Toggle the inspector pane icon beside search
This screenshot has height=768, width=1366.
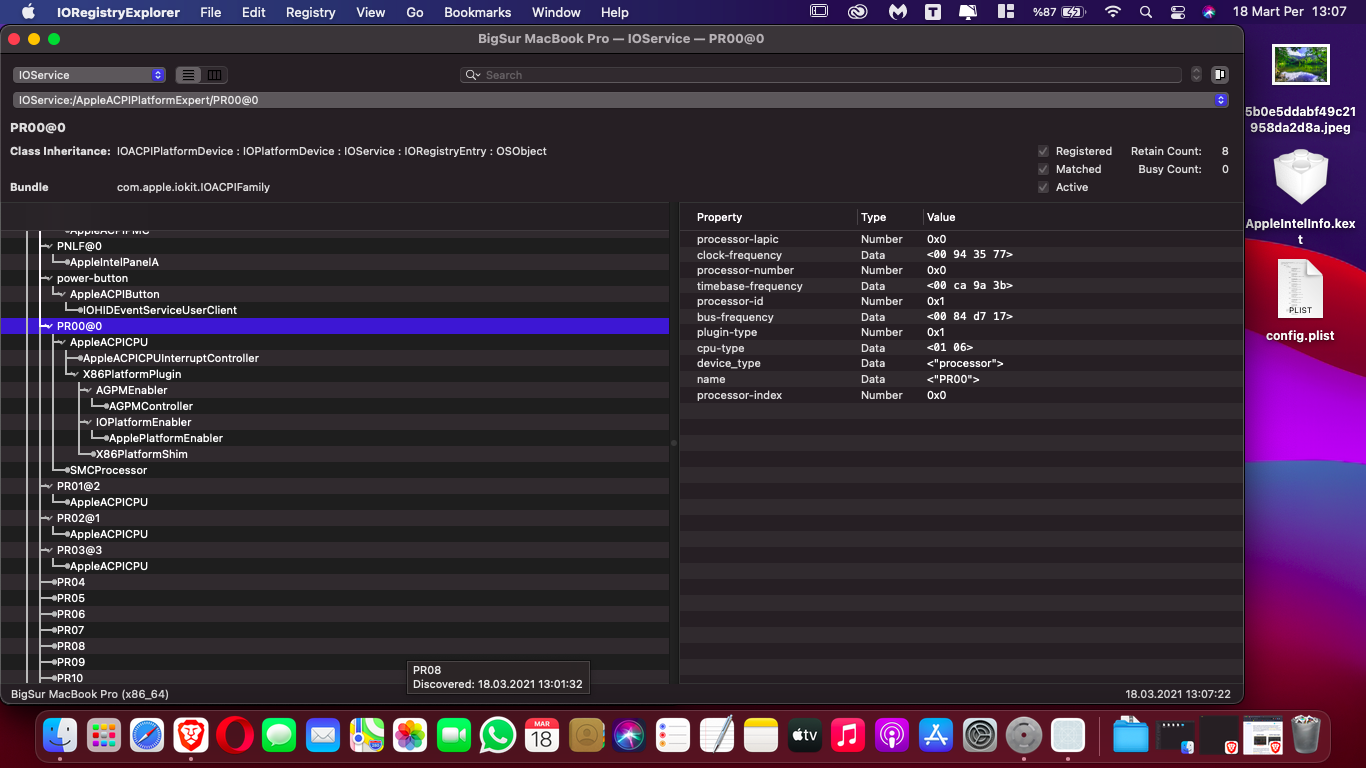tap(1219, 75)
